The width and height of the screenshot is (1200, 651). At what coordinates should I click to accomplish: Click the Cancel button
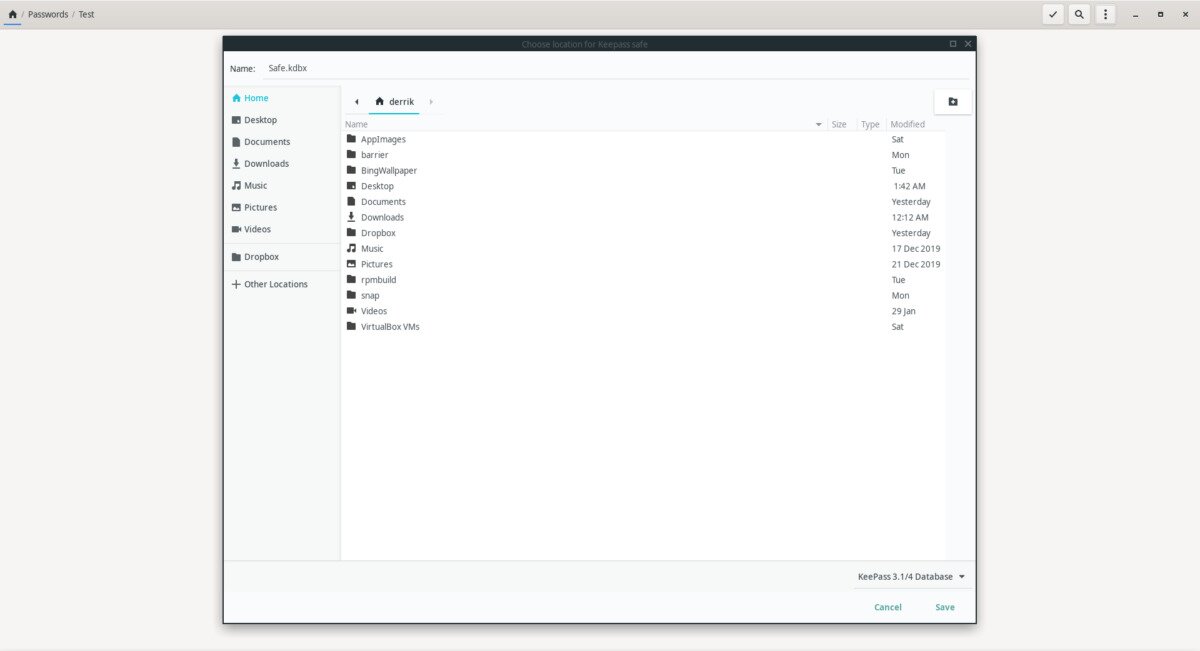click(x=888, y=608)
